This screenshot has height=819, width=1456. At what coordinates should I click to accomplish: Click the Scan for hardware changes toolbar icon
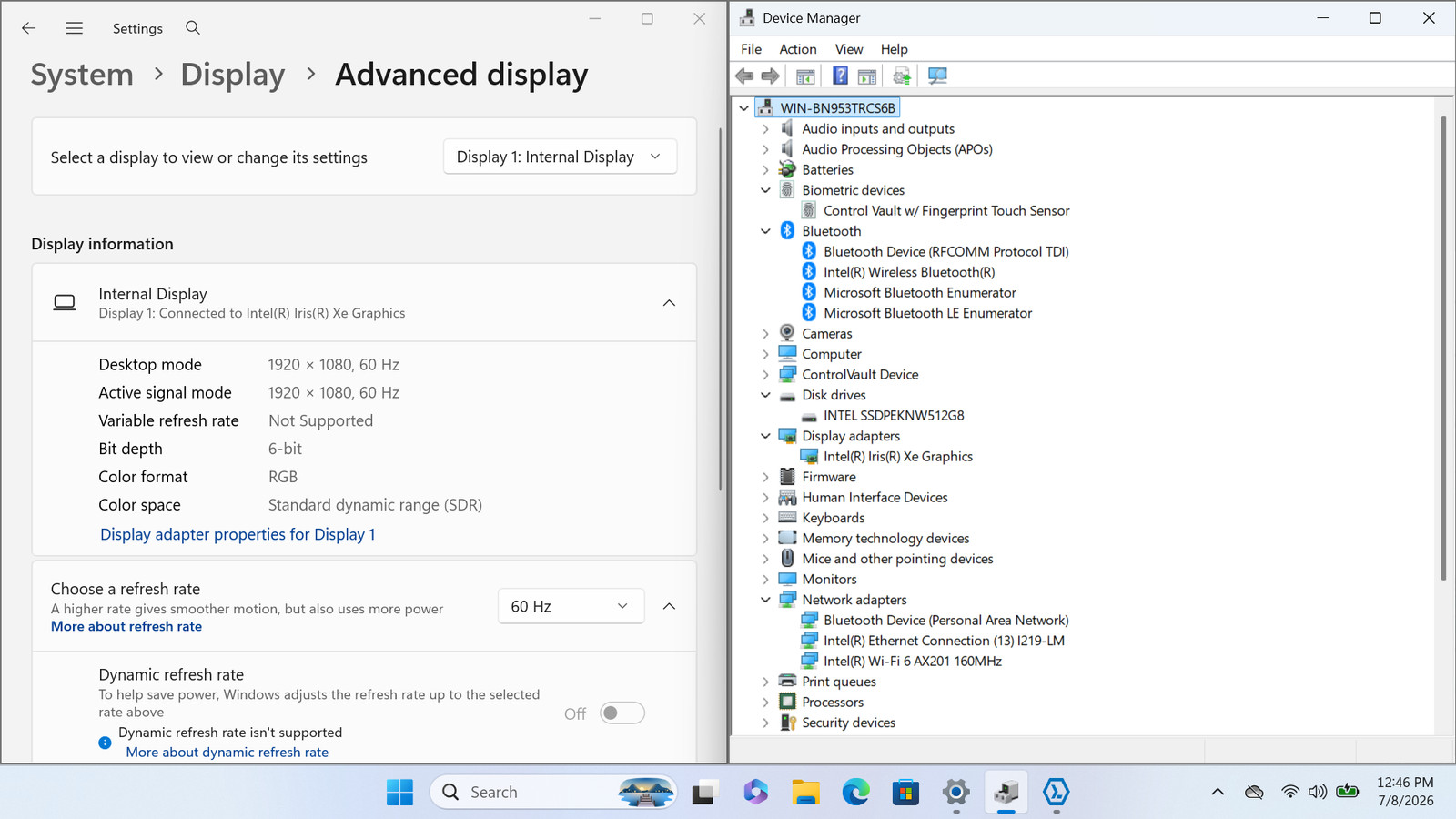pyautogui.click(x=937, y=76)
